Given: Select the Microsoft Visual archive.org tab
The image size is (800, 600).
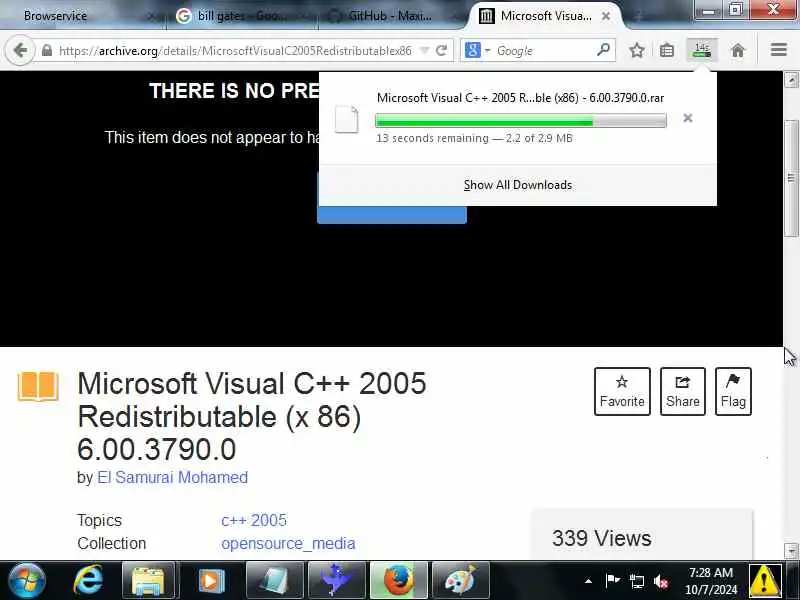Looking at the screenshot, I should pyautogui.click(x=541, y=16).
